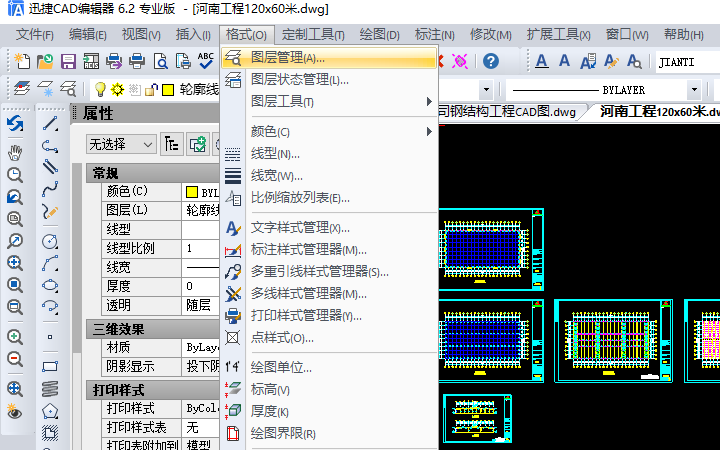Viewport: 720px width, 450px height.
Task: Toggle the layer light bulb on/off icon
Action: (100, 90)
